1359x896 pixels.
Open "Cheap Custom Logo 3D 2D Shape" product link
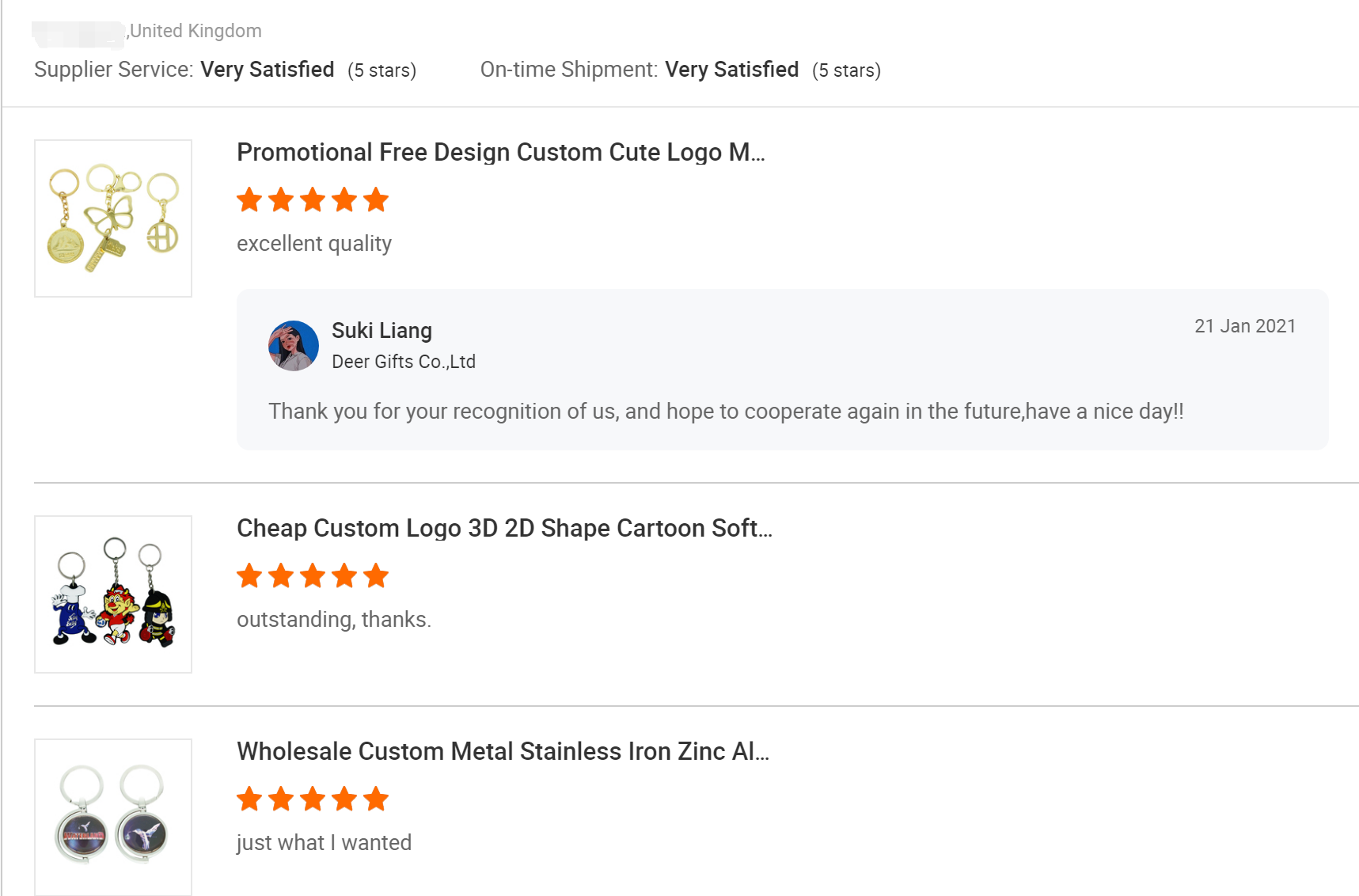click(504, 528)
